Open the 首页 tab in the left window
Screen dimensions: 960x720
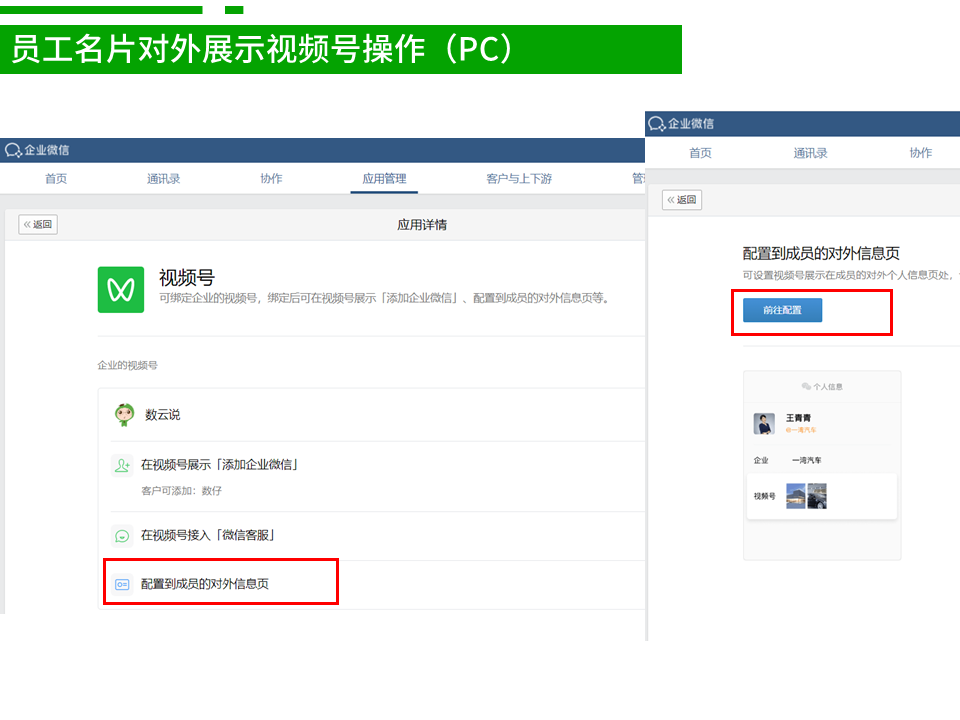(56, 179)
